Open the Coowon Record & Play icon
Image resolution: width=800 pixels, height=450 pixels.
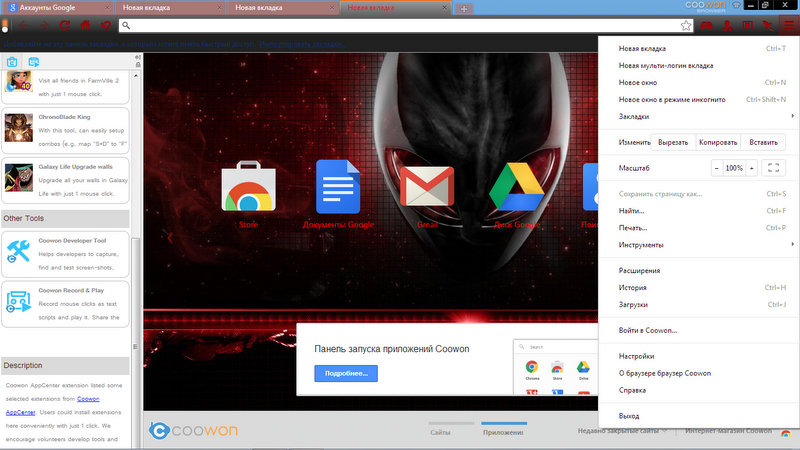(18, 302)
